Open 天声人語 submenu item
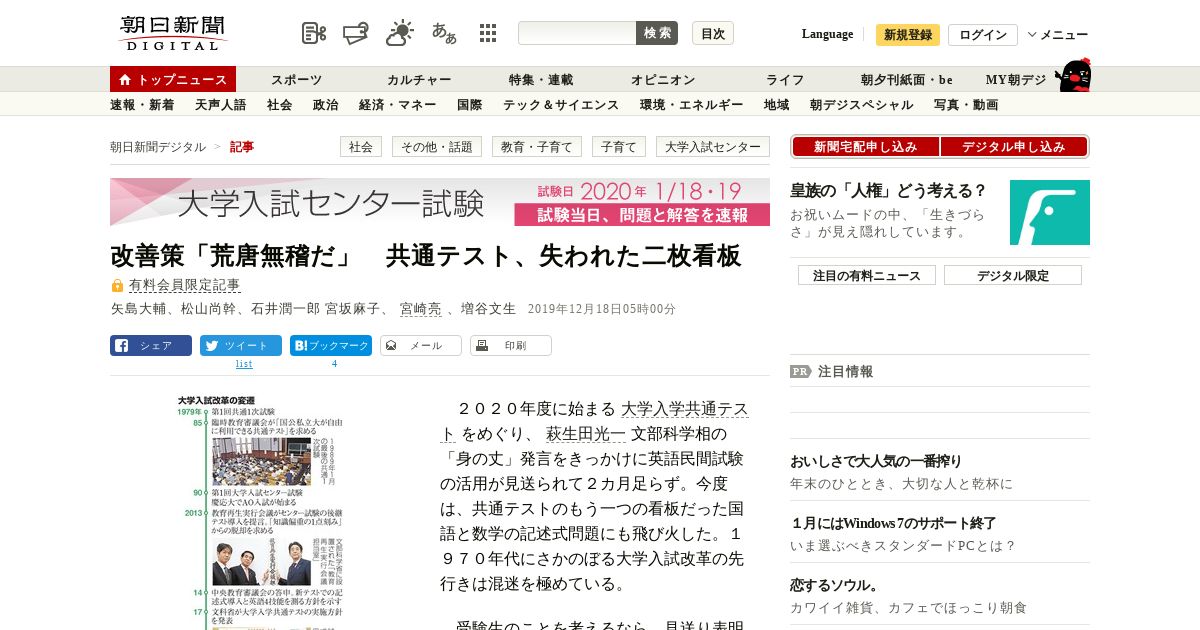This screenshot has width=1200, height=630. pos(220,105)
